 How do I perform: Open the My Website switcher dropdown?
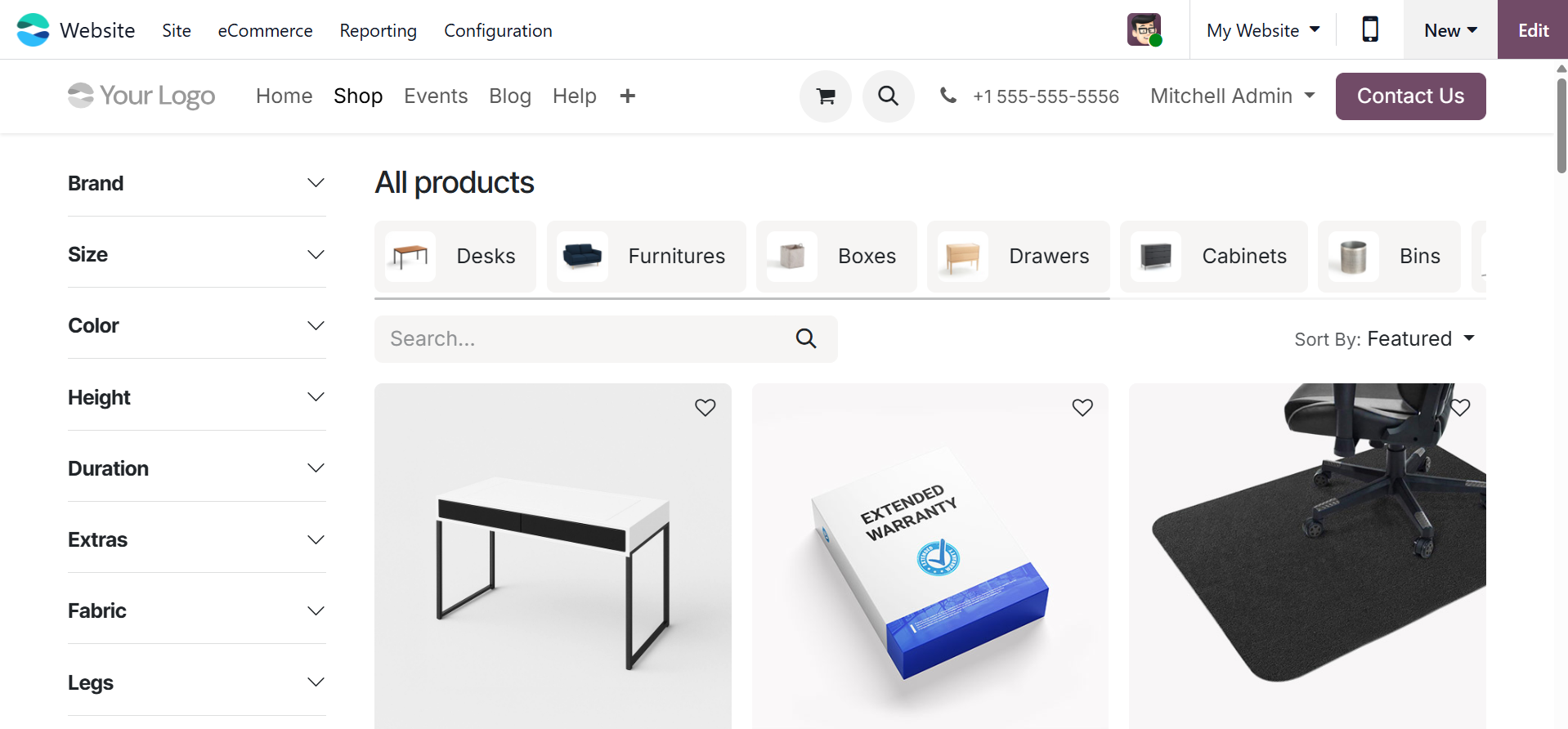tap(1263, 30)
